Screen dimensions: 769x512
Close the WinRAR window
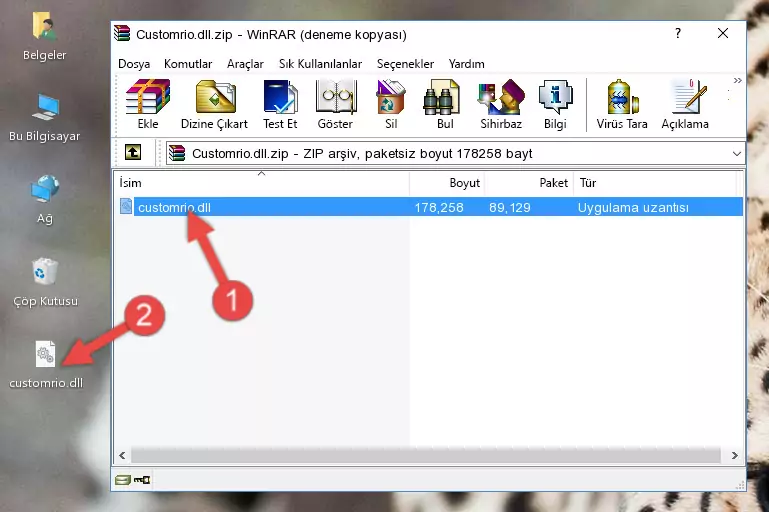(x=722, y=33)
